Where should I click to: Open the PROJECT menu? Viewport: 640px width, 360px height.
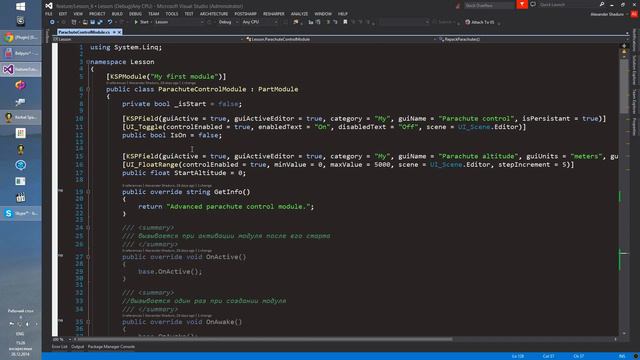coord(97,14)
